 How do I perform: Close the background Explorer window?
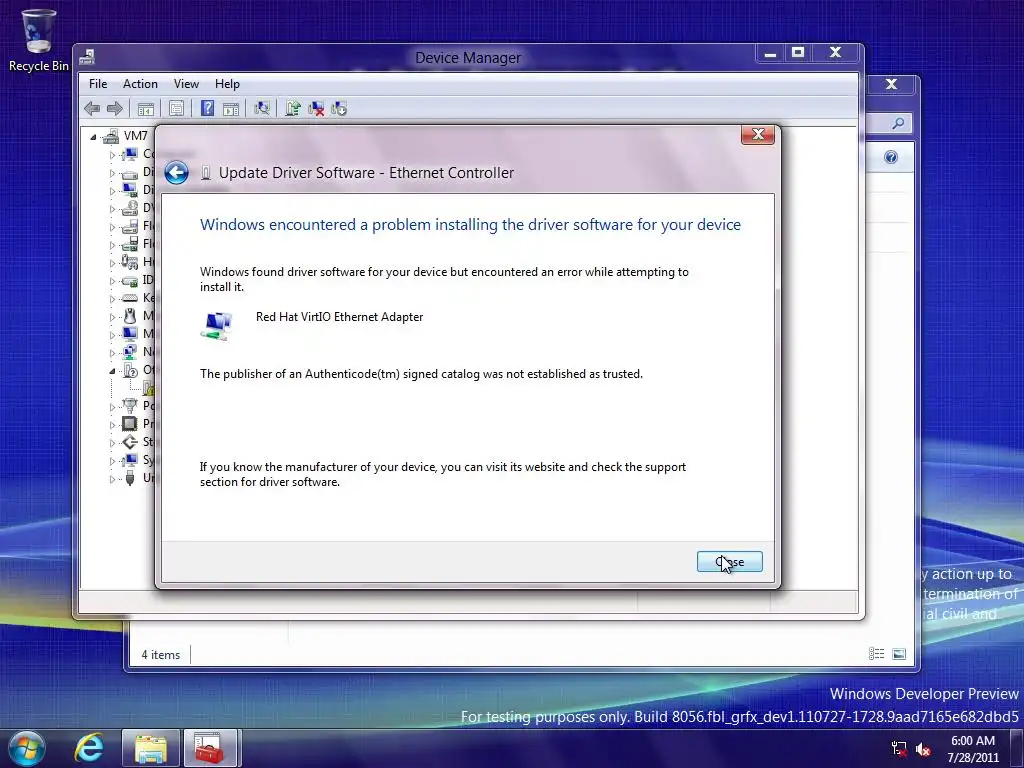pos(891,84)
